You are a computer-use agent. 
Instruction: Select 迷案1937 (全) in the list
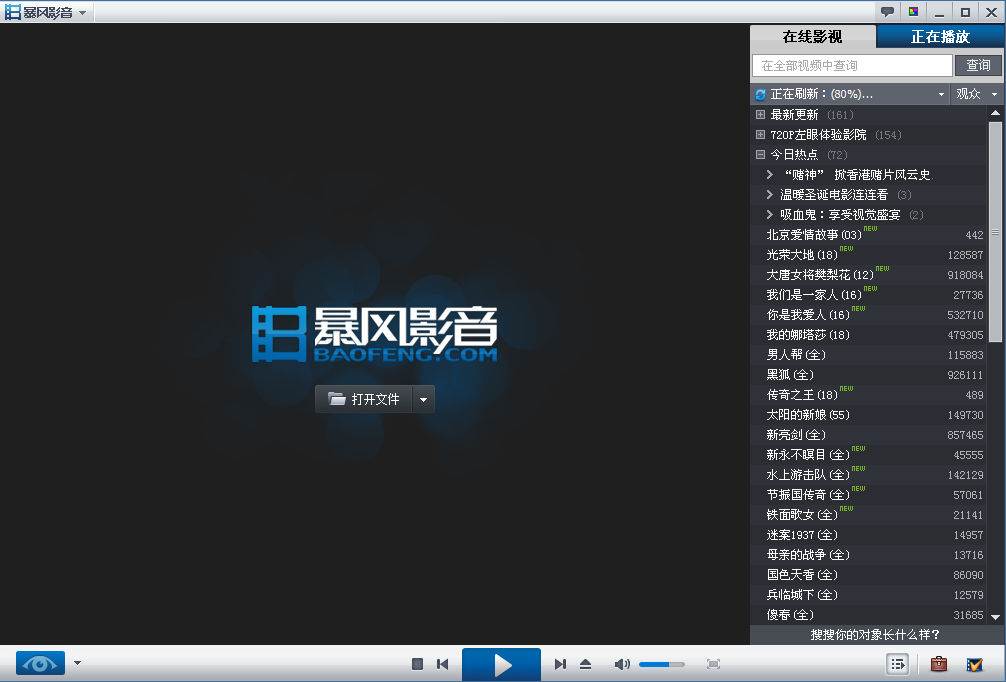click(869, 534)
